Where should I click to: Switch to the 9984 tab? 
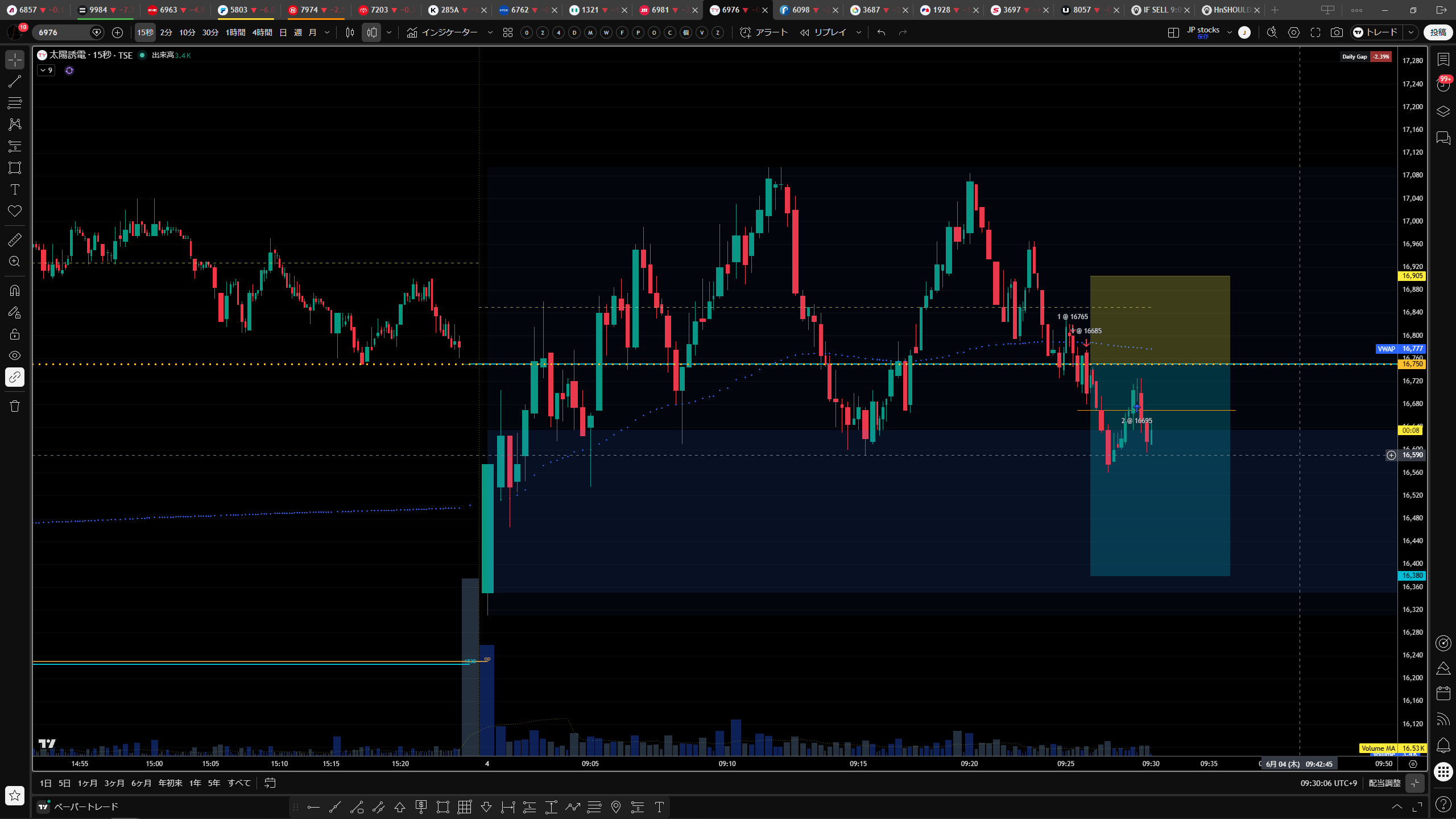tap(105, 10)
